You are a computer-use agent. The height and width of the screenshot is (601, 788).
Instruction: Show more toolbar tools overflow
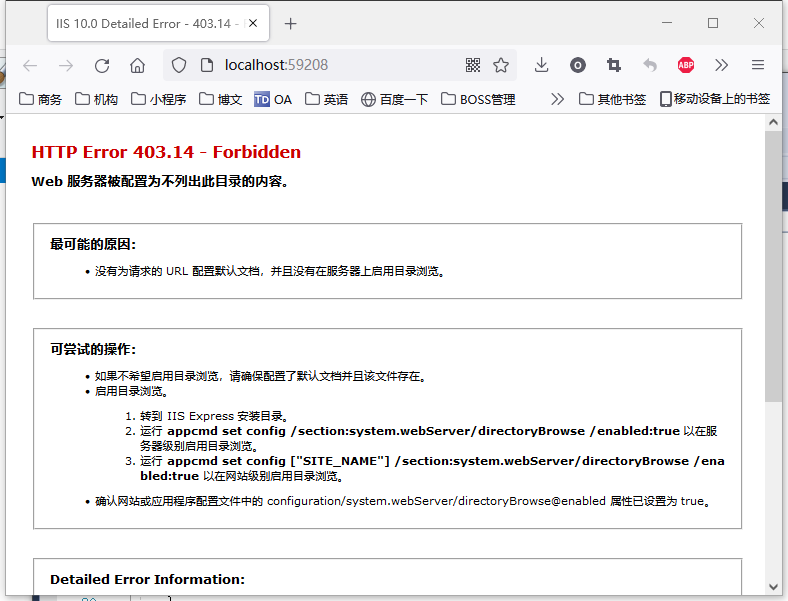click(721, 65)
